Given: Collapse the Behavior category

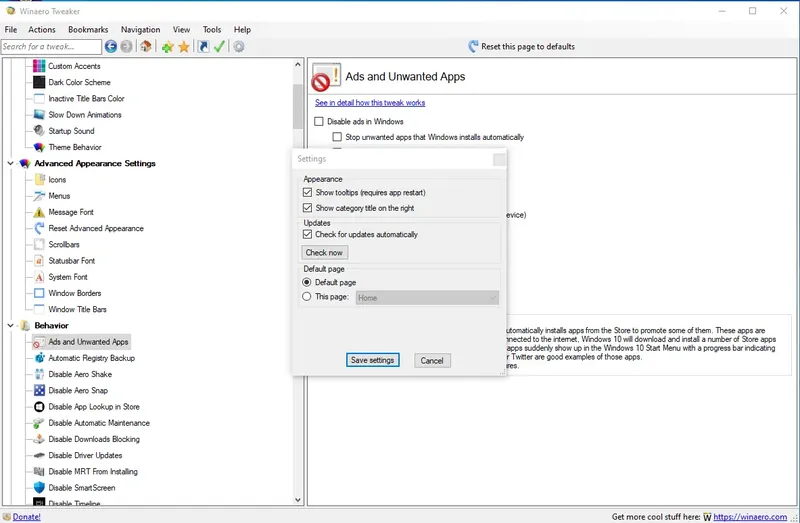Looking at the screenshot, I should [x=10, y=326].
